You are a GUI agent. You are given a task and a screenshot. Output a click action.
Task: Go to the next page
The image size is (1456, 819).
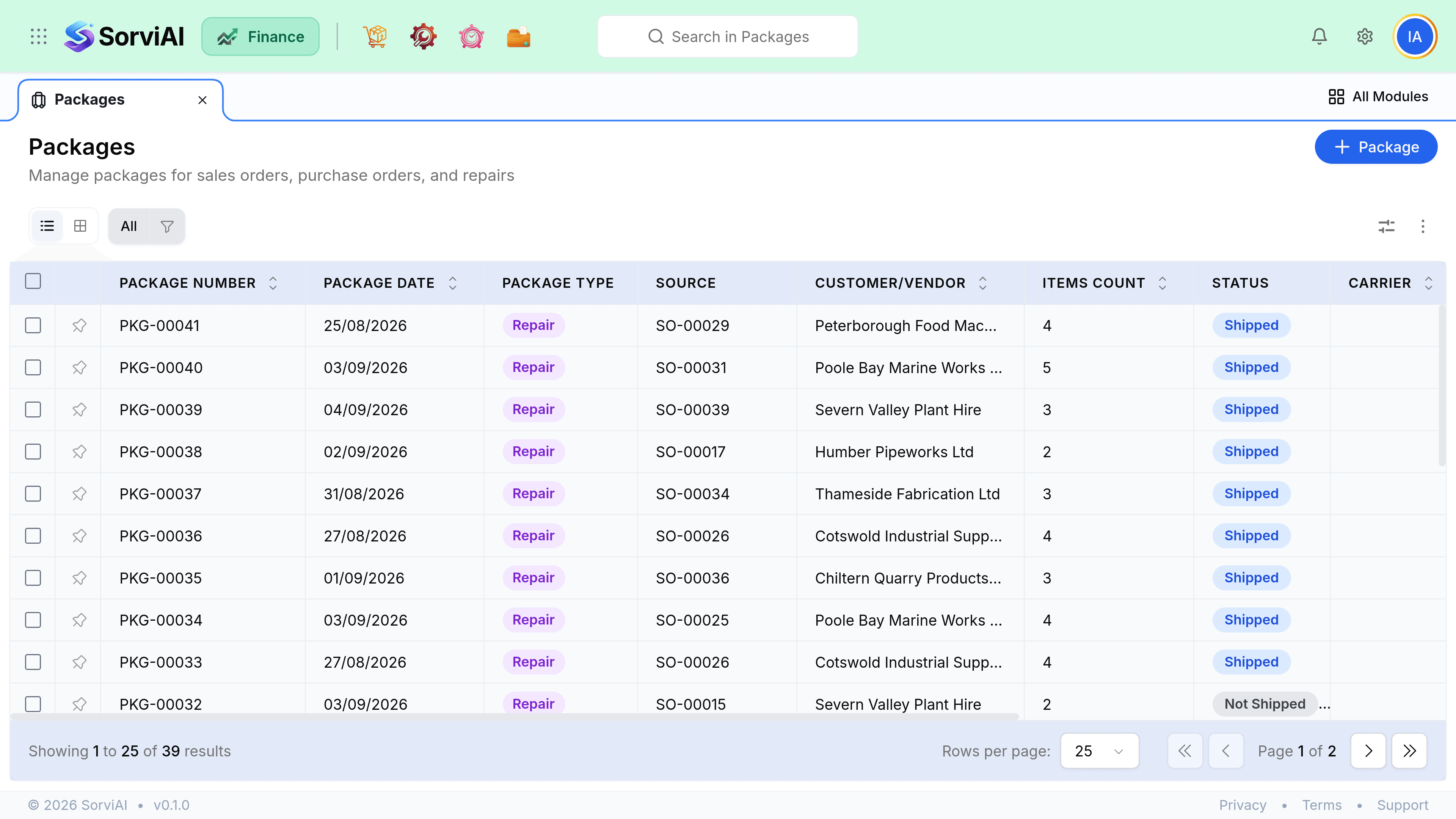pos(1368,751)
